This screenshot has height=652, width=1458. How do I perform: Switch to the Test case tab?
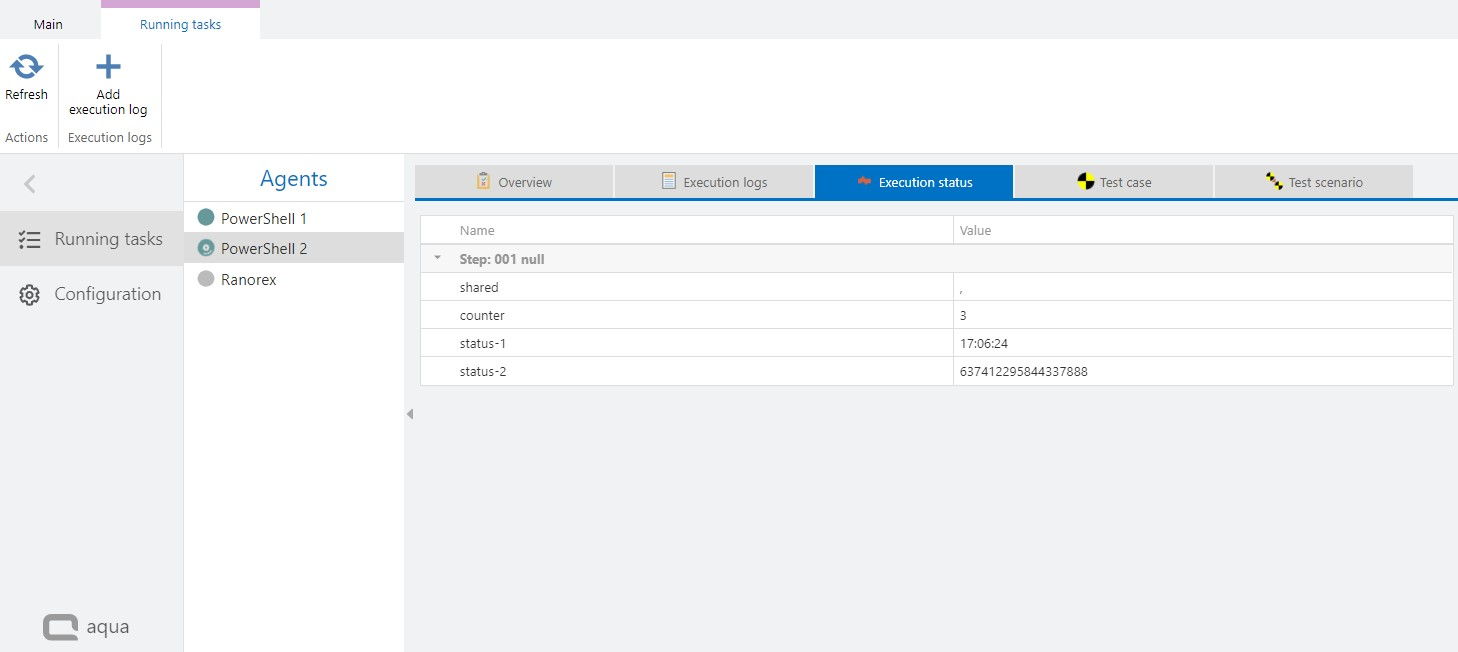(x=1113, y=182)
